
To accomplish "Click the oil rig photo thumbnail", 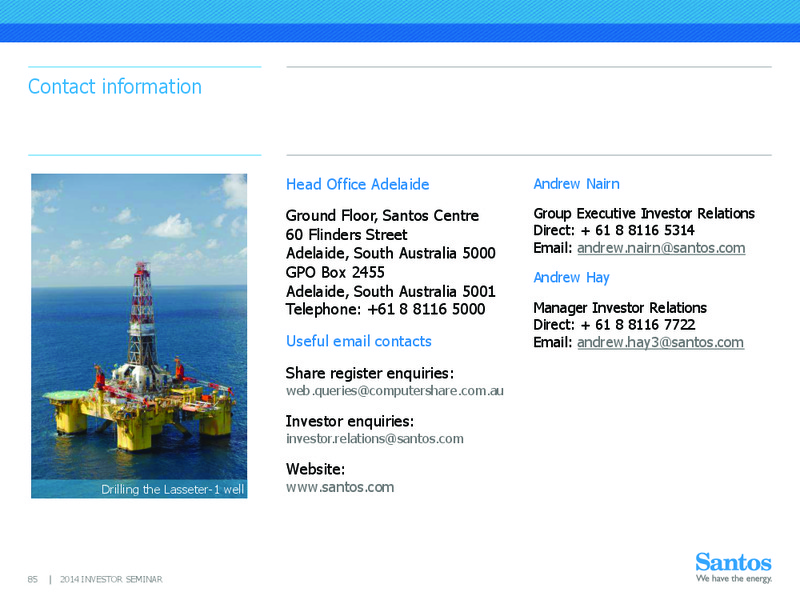I will click(139, 336).
